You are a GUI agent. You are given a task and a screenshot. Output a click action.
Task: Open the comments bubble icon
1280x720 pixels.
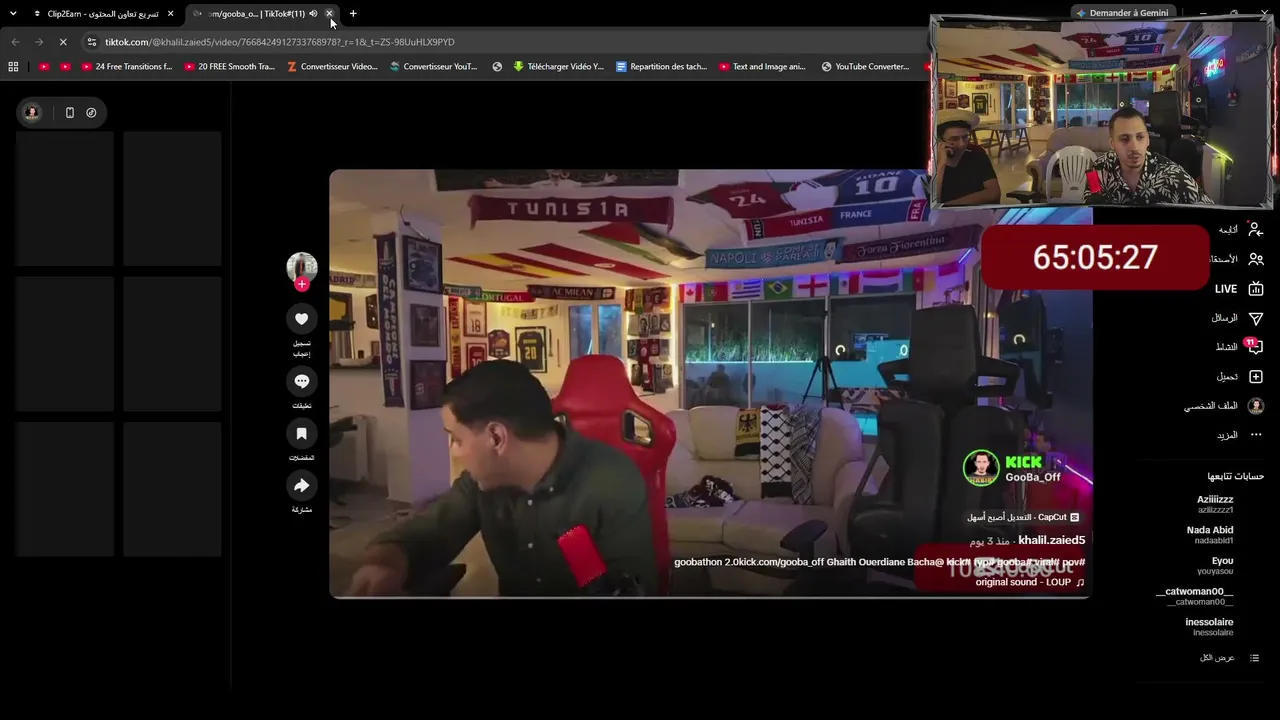coord(301,381)
